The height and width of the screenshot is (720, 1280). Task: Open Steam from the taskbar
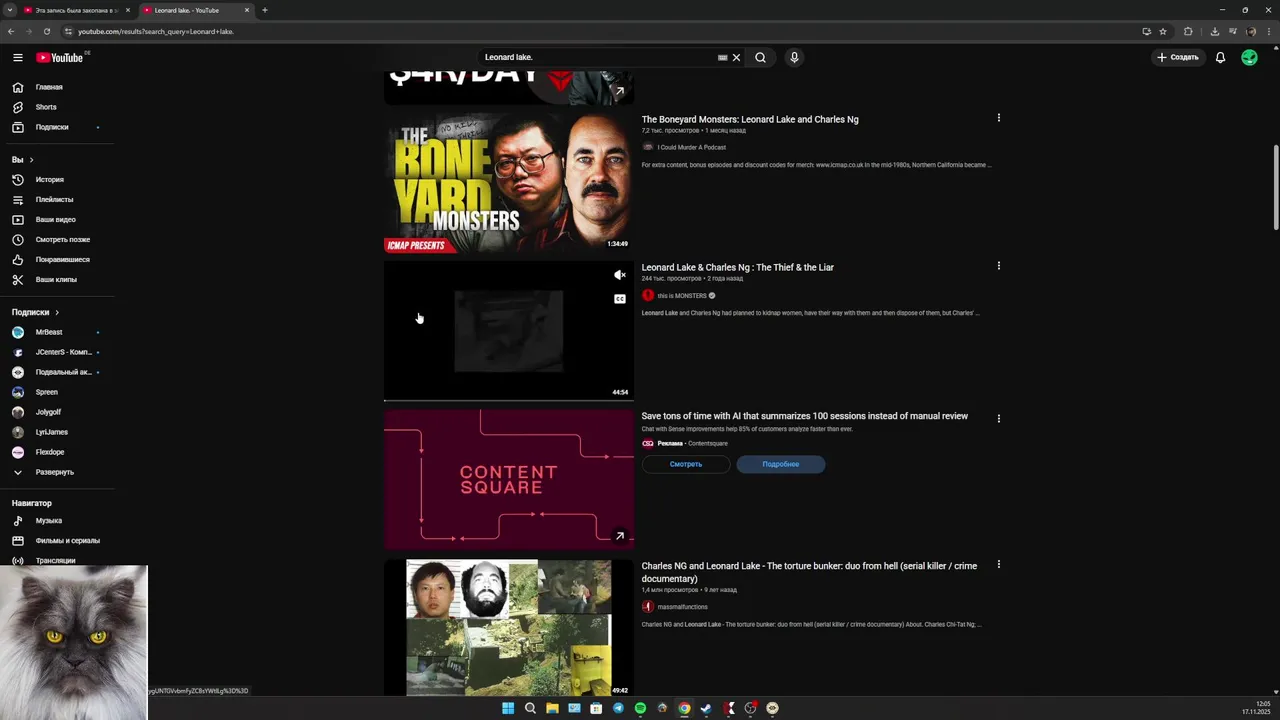pos(706,708)
